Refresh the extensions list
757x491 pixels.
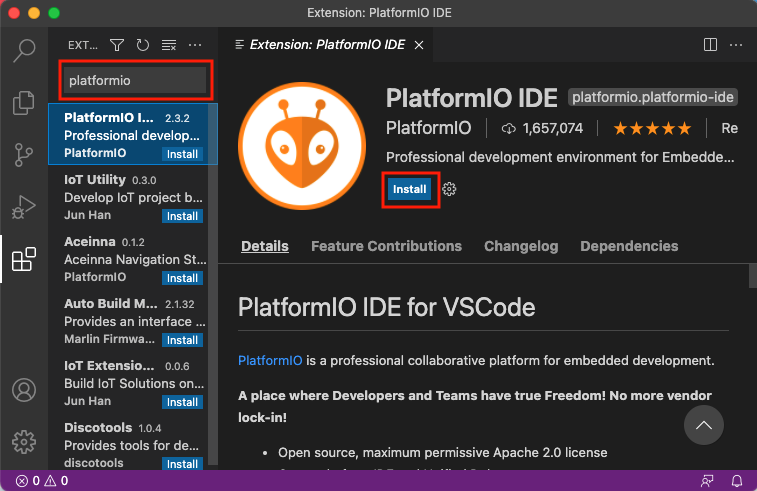143,45
